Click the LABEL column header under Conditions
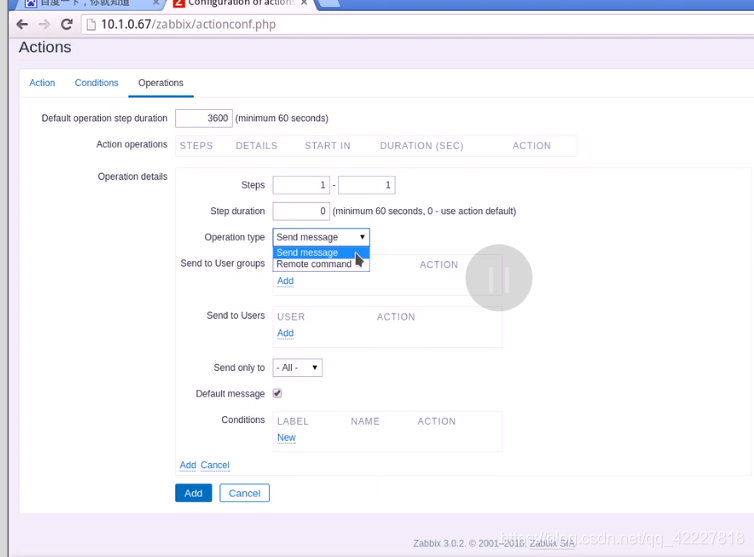The image size is (754, 557). coord(292,421)
